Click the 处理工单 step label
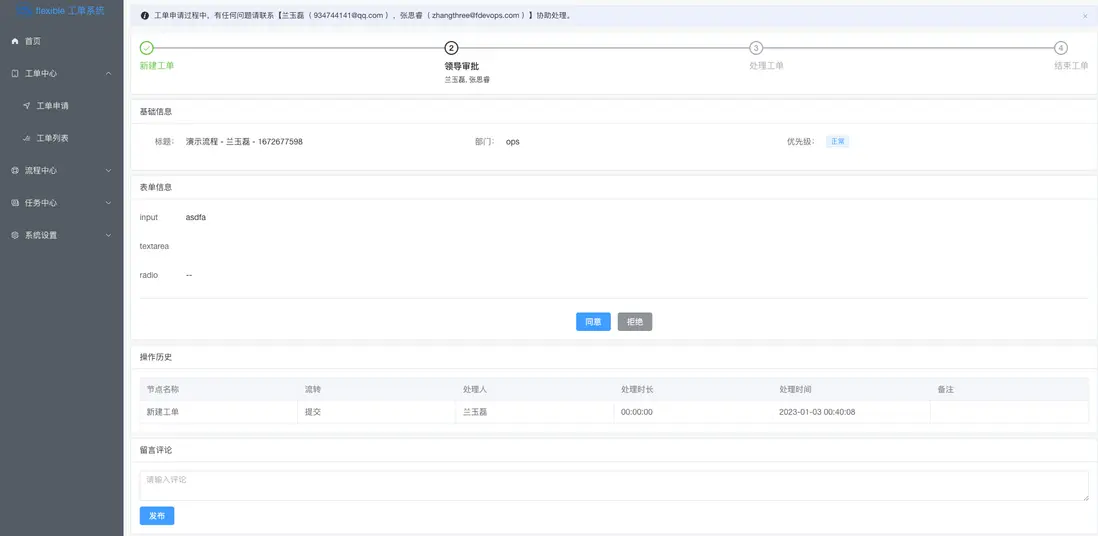The height and width of the screenshot is (536, 1098). [766, 66]
